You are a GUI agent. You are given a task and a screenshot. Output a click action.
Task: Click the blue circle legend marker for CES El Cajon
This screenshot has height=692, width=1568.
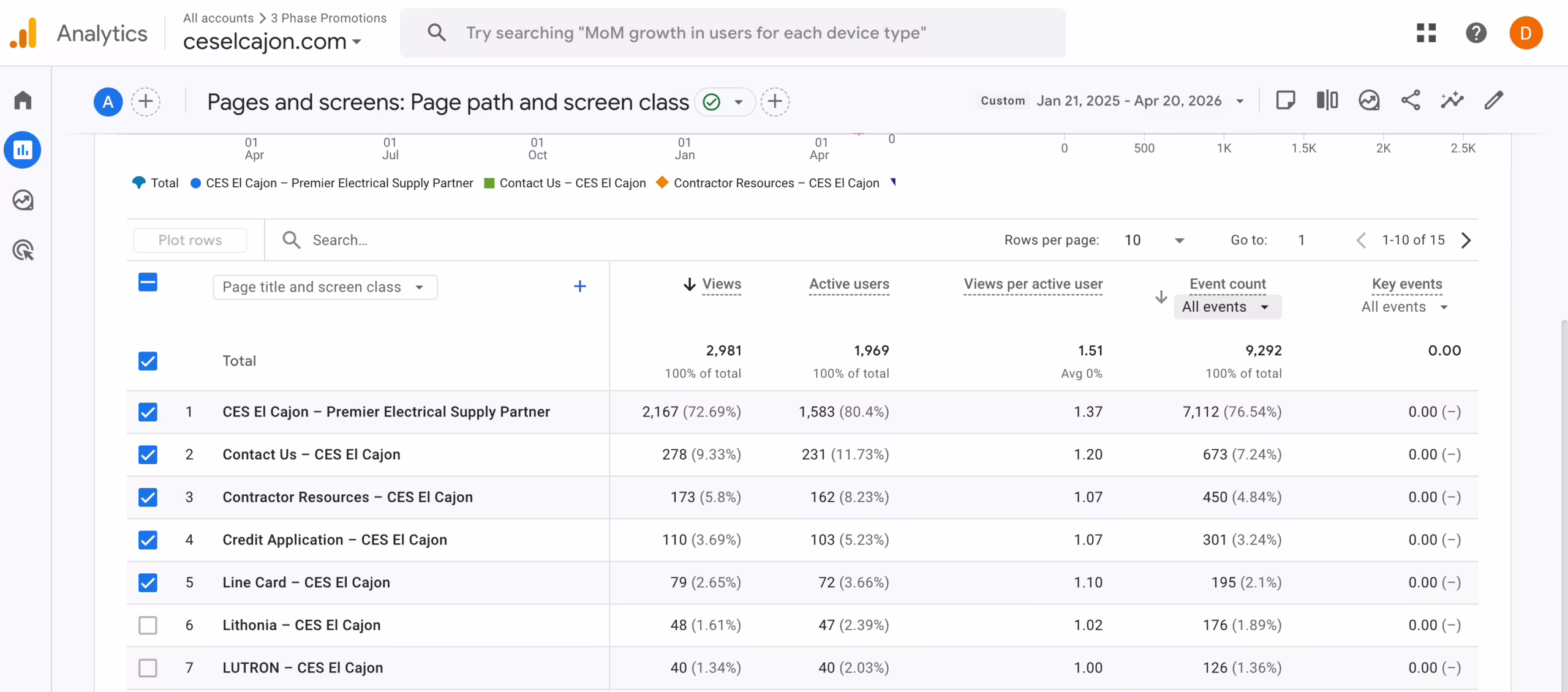pos(195,183)
